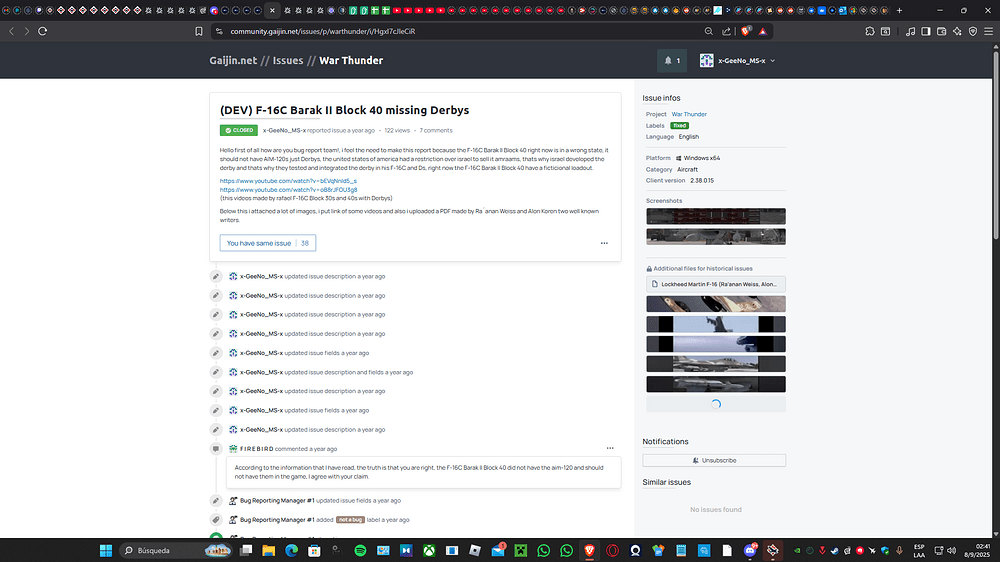The image size is (1000, 562).
Task: Close the active browser tab
Action: pos(272,10)
